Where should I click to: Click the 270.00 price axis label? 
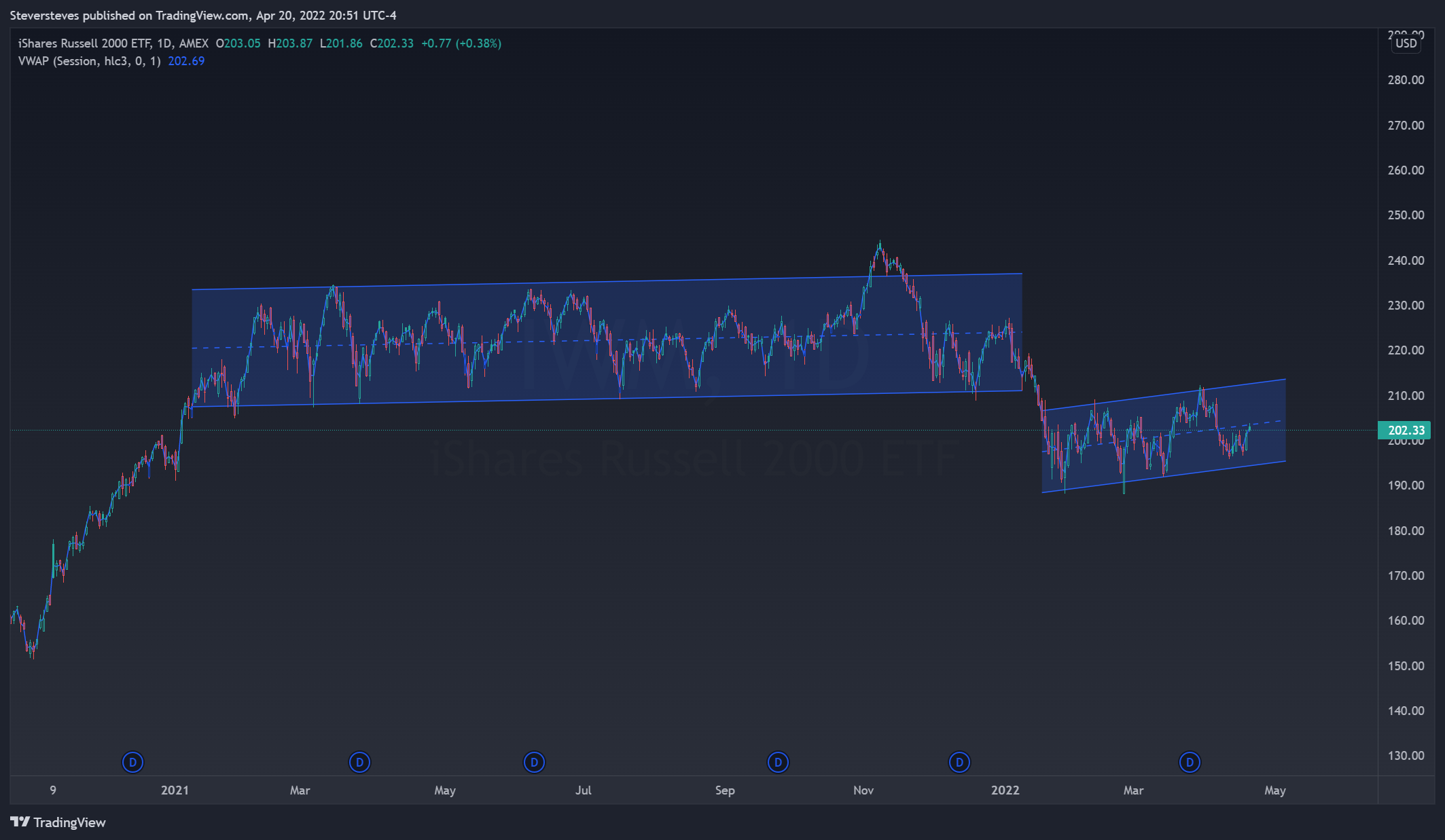point(1406,125)
